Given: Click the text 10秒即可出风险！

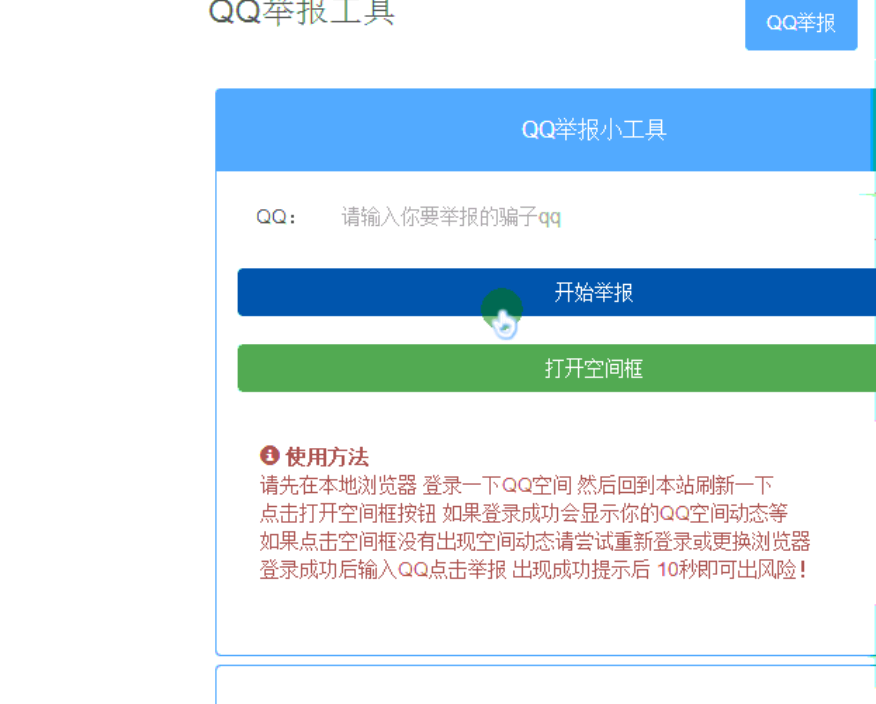Looking at the screenshot, I should [x=732, y=570].
